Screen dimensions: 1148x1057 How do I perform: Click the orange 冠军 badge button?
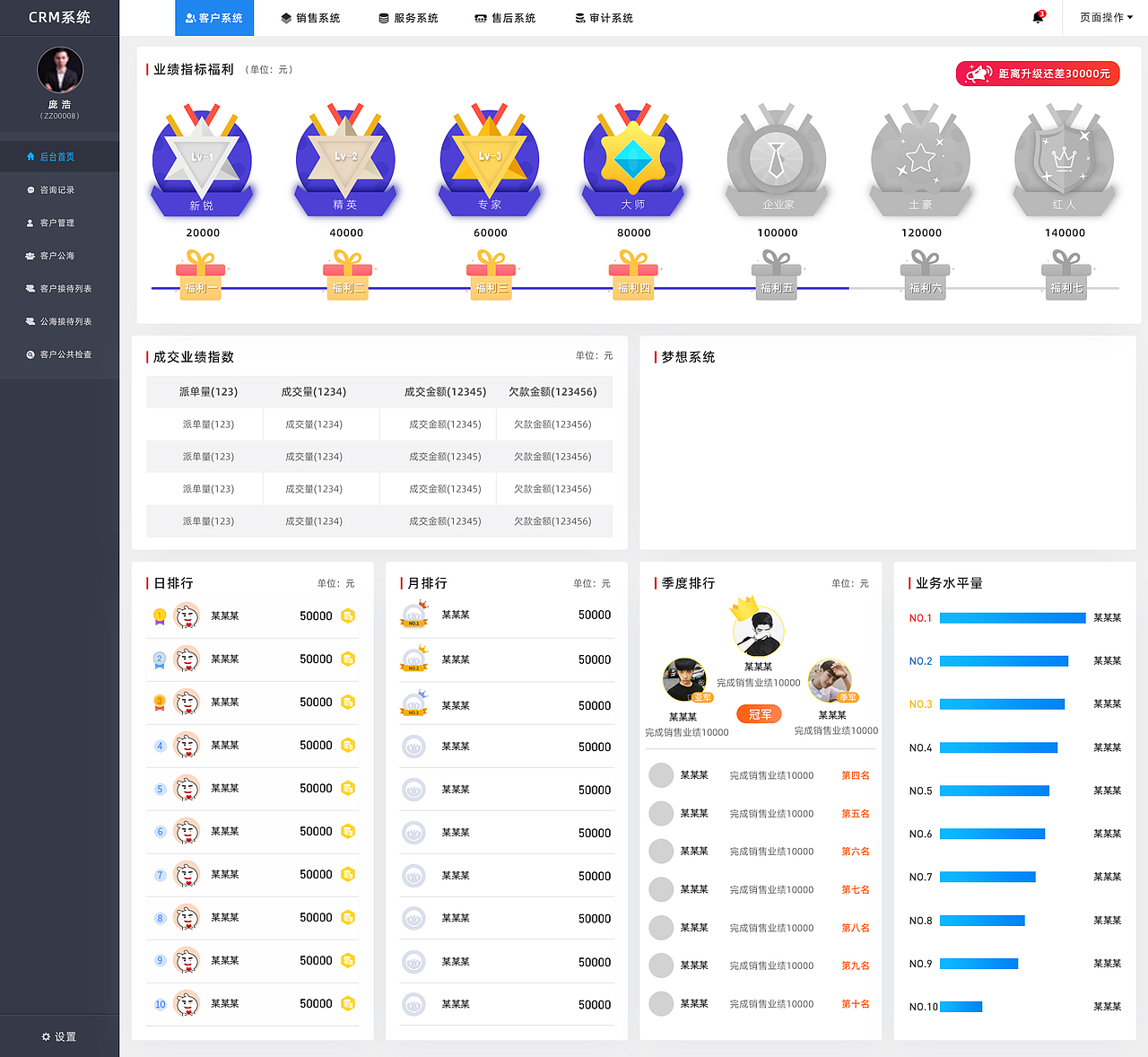[x=759, y=714]
